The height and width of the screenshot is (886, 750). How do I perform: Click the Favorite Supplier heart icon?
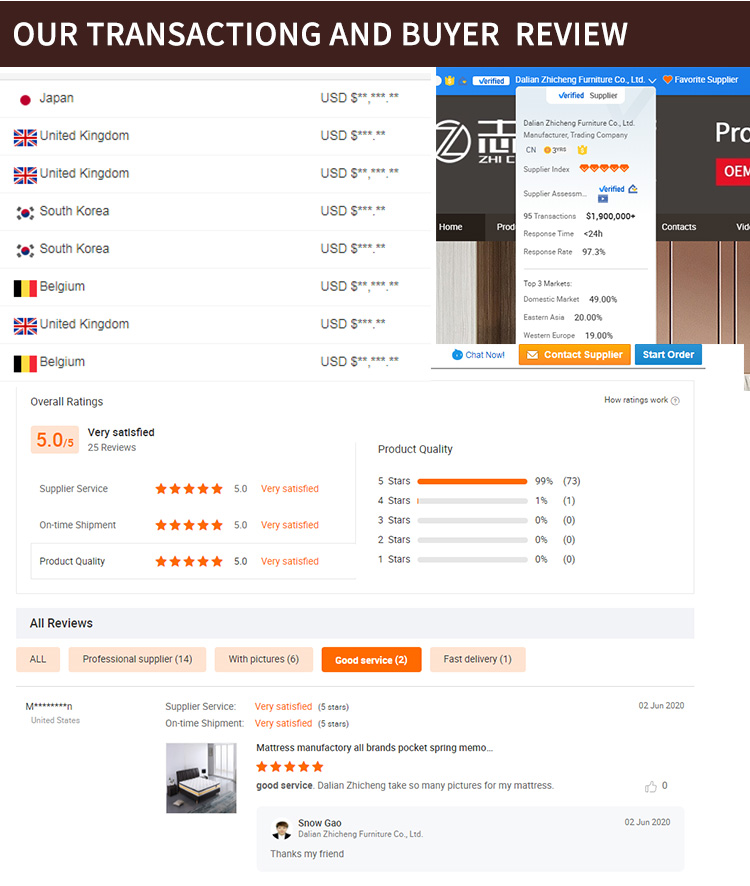click(x=667, y=80)
